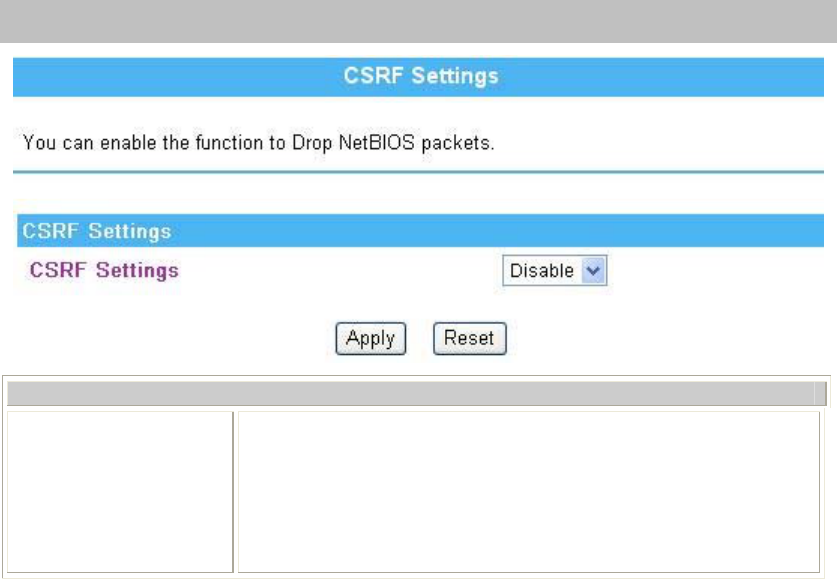Click the top gray header strip
This screenshot has height=579, width=837.
tap(418, 21)
